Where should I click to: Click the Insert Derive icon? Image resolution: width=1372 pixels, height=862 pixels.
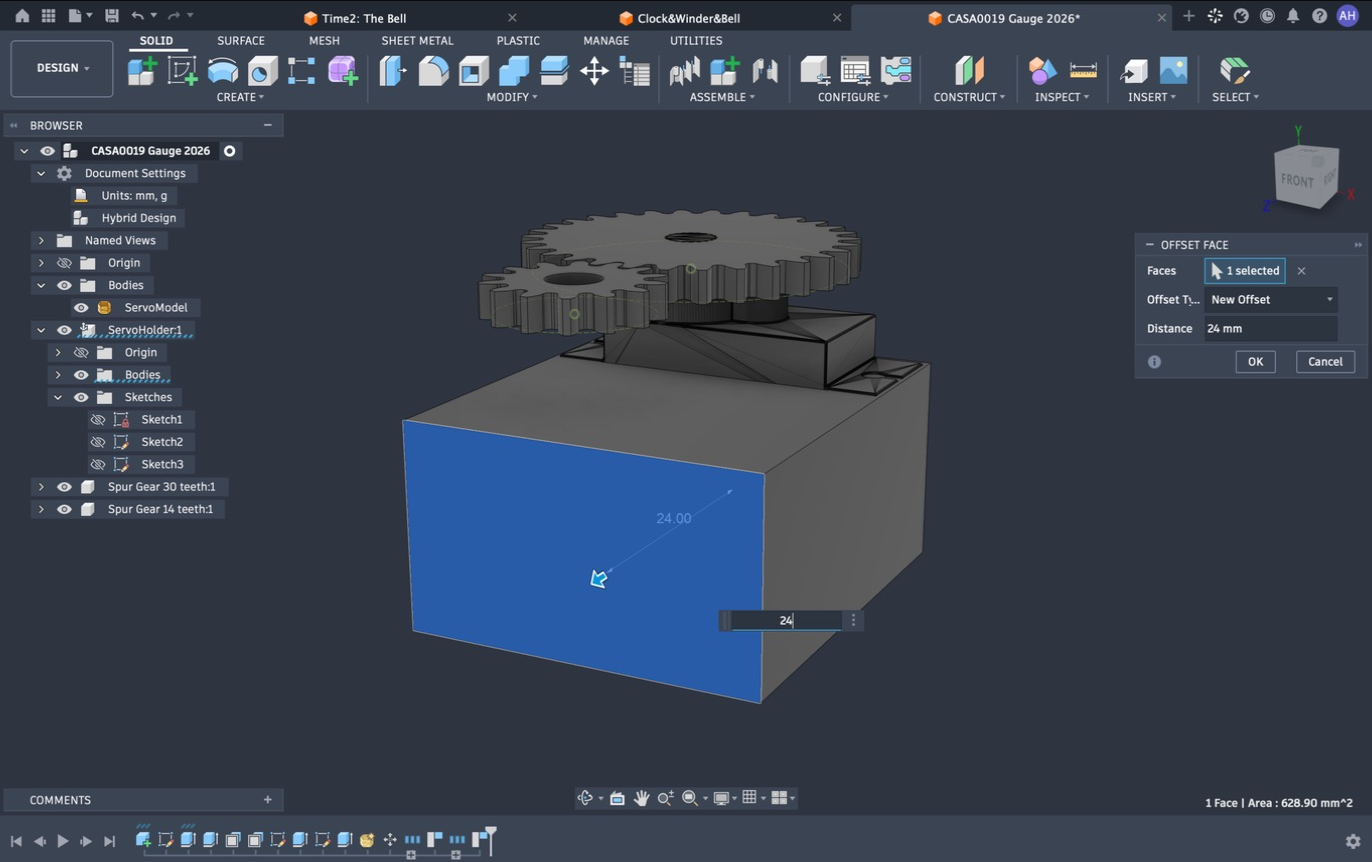point(1133,71)
